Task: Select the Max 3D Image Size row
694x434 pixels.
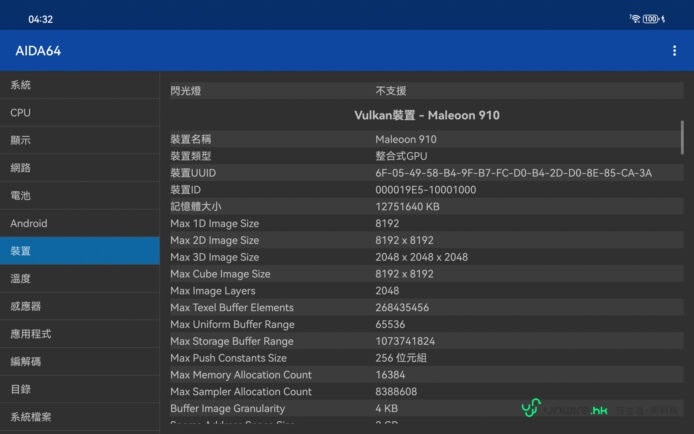Action: (x=427, y=257)
